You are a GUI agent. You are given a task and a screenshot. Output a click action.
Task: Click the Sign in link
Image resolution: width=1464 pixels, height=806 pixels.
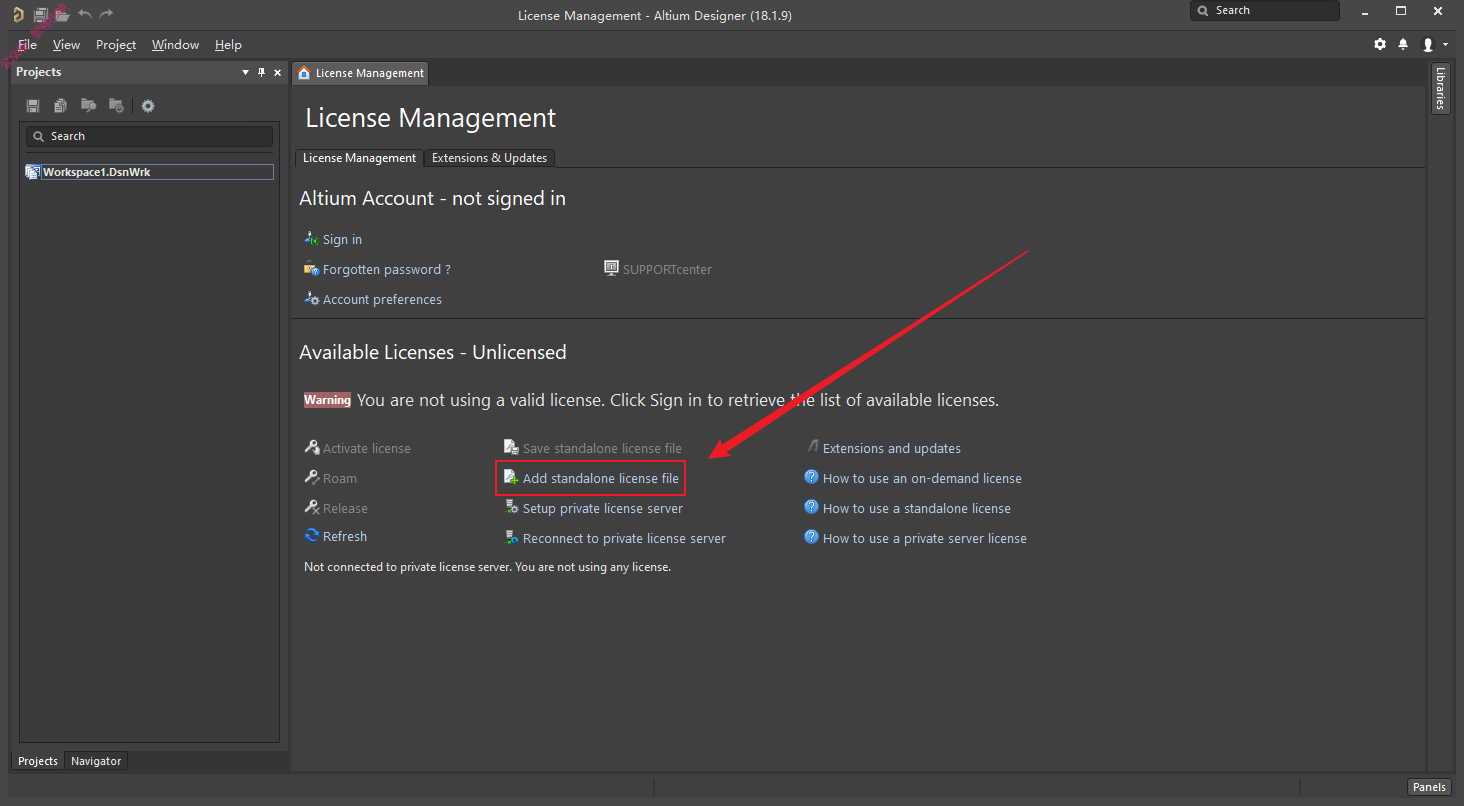[342, 239]
